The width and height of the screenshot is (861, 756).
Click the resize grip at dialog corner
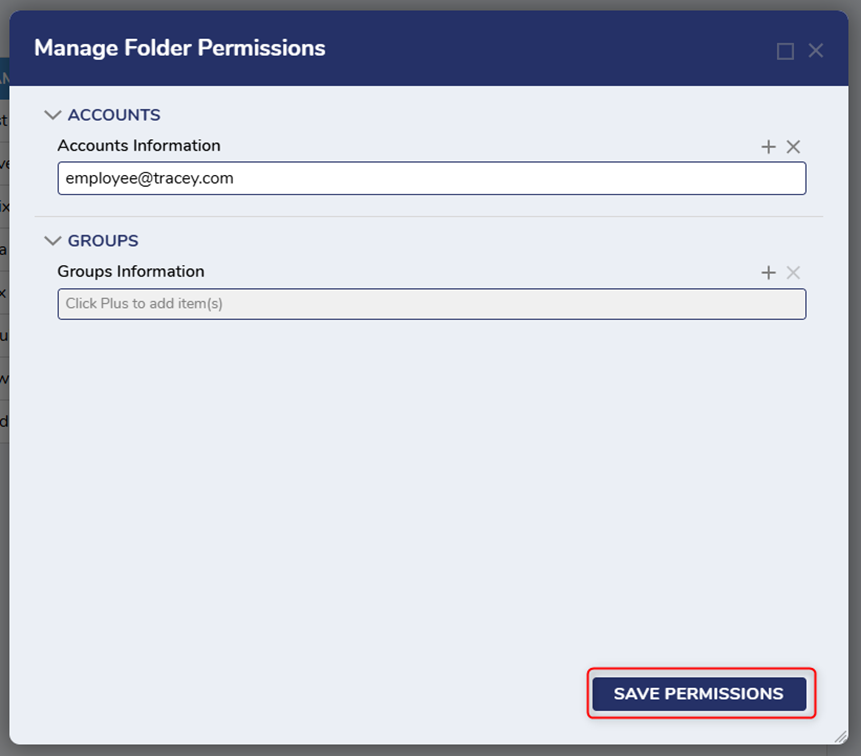[x=840, y=736]
